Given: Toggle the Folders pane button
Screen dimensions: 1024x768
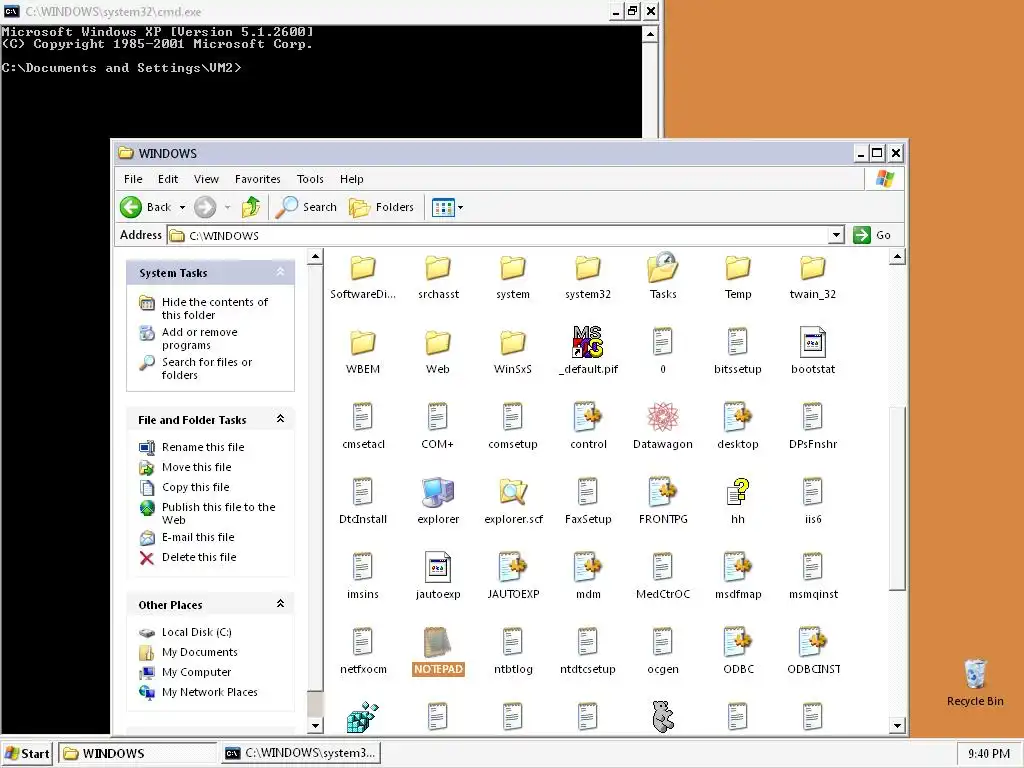Looking at the screenshot, I should pos(382,207).
